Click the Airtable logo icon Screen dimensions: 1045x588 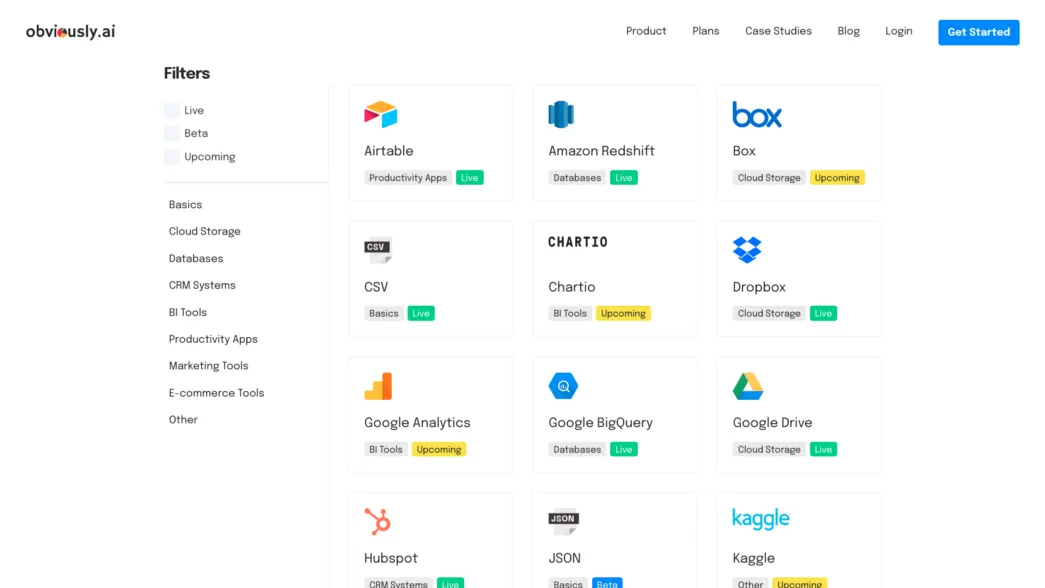click(381, 114)
